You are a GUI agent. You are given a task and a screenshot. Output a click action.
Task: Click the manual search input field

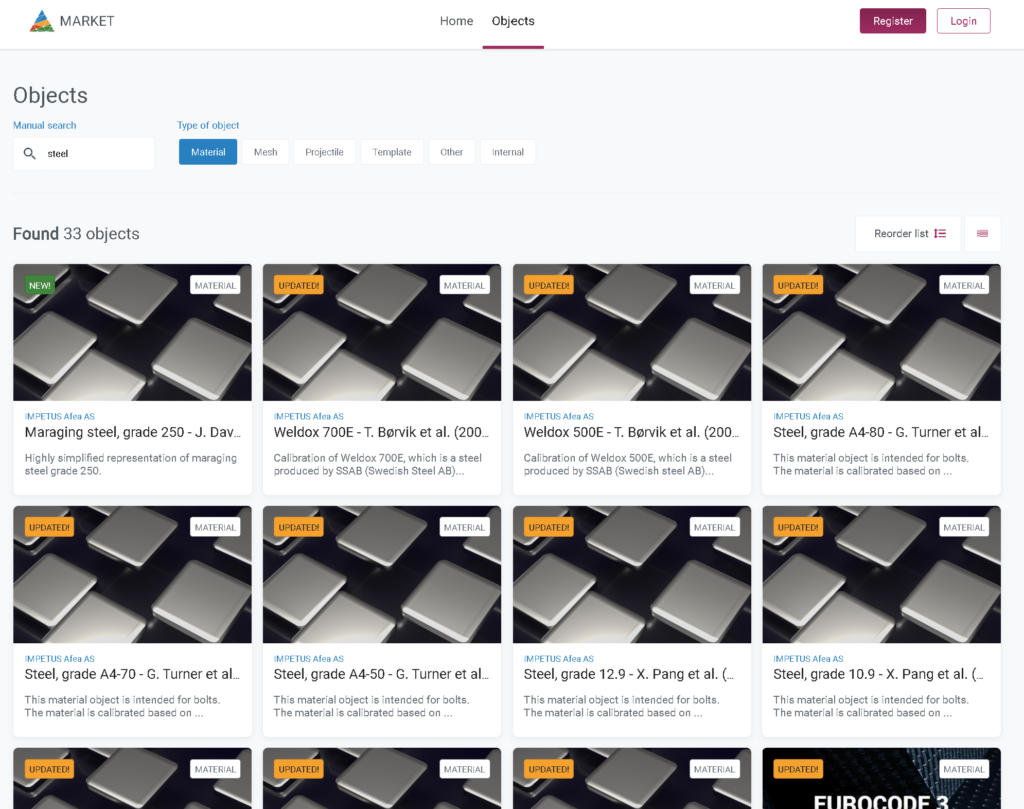click(84, 153)
